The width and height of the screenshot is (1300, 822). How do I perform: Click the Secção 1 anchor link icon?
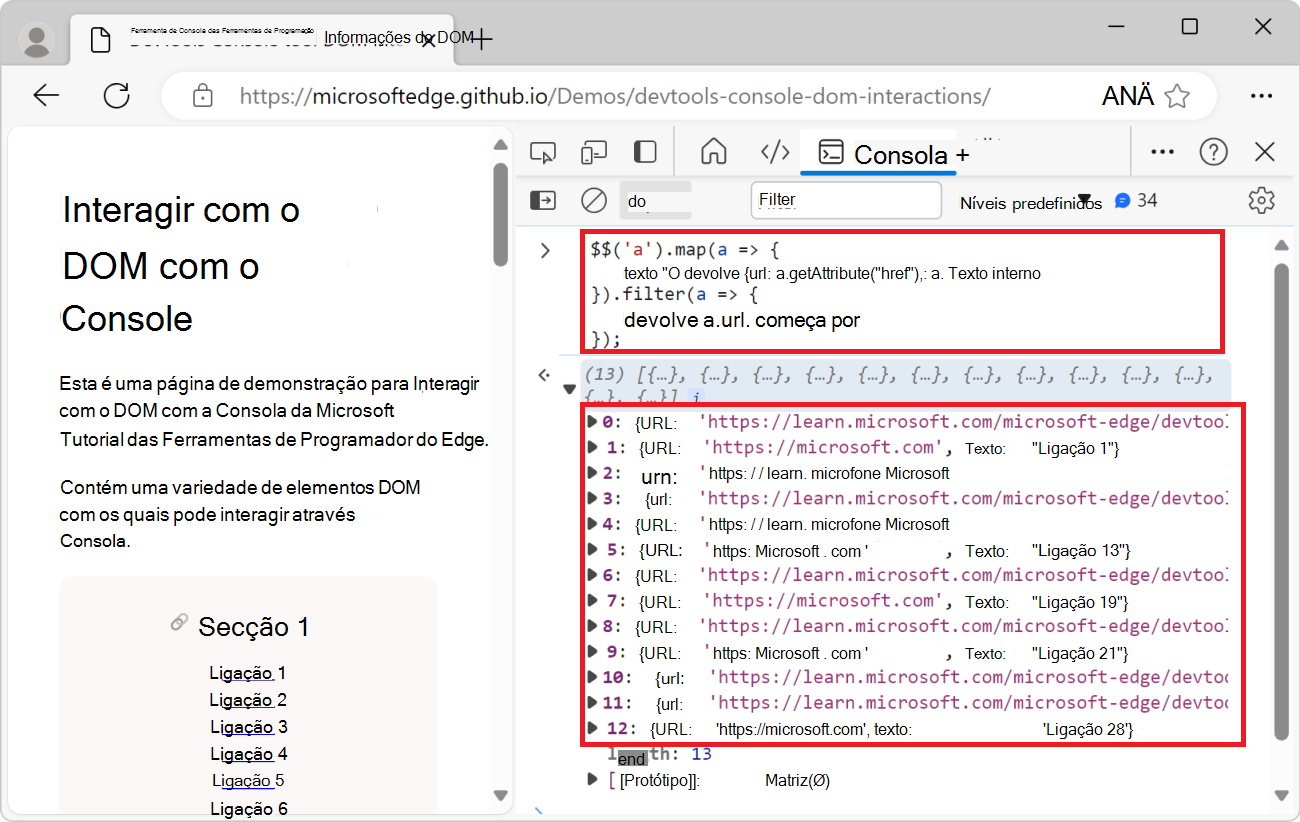[179, 623]
